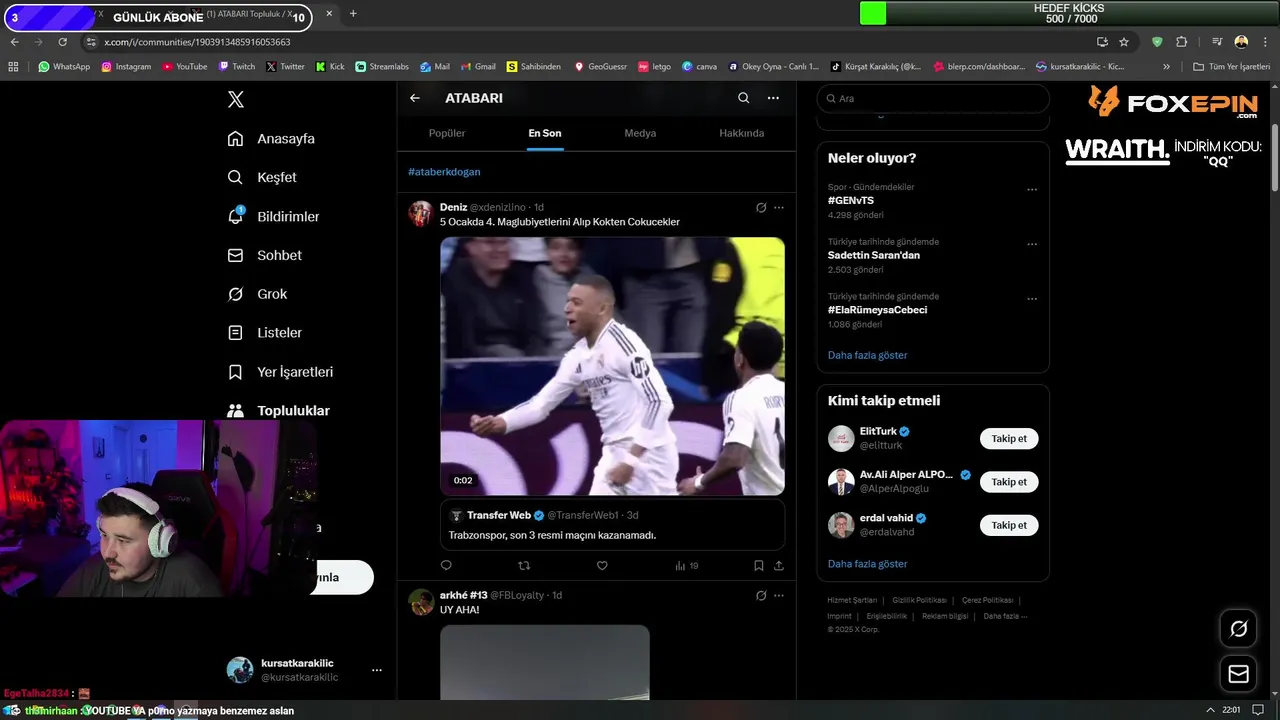Screen dimensions: 1280x720
Task: Open more menu on Deniz's post
Action: click(x=779, y=207)
